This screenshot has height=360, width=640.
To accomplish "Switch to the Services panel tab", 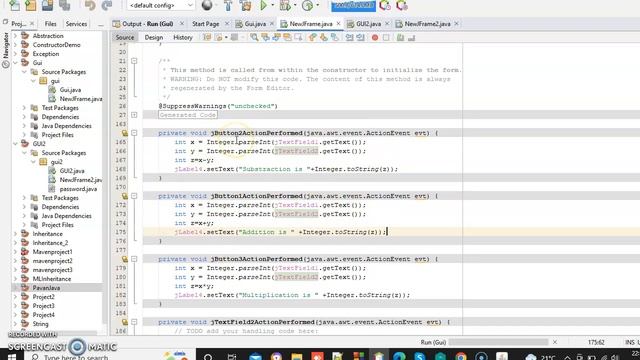I will pyautogui.click(x=76, y=24).
